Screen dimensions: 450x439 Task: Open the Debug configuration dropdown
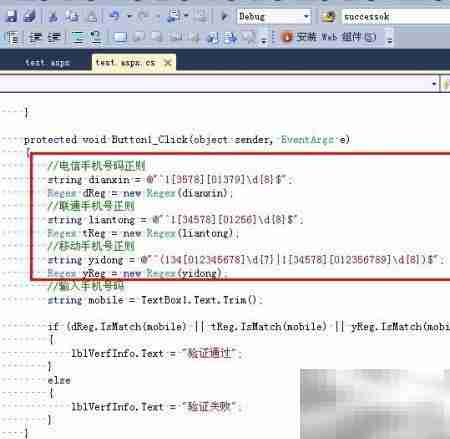tap(306, 16)
